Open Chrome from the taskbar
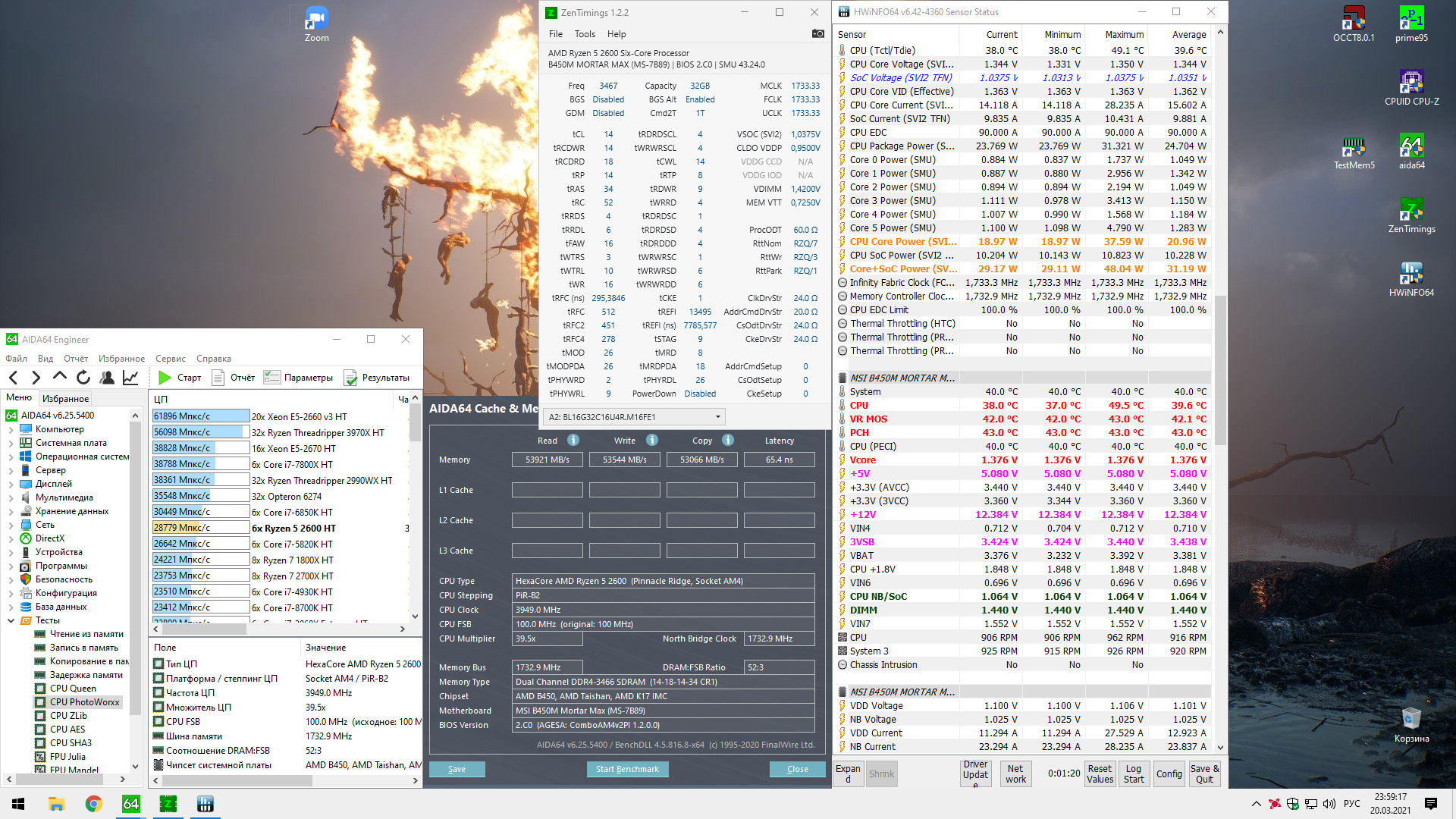 coord(93,804)
